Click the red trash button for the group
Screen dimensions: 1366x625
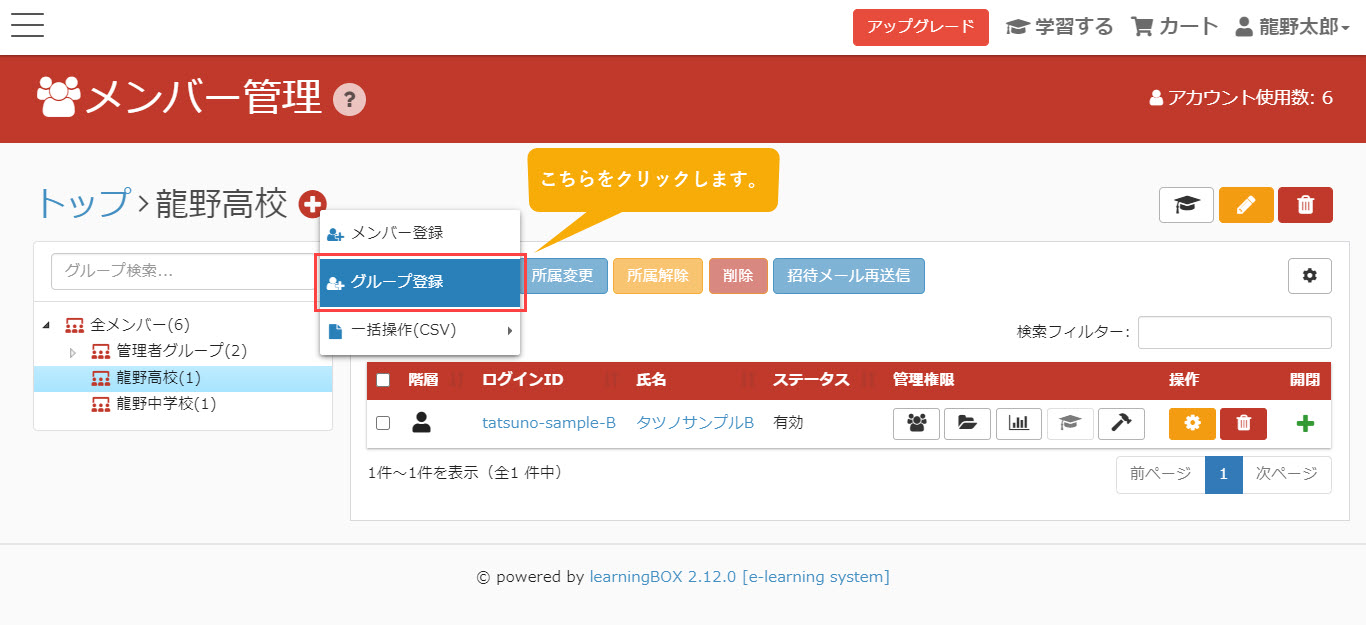1305,204
